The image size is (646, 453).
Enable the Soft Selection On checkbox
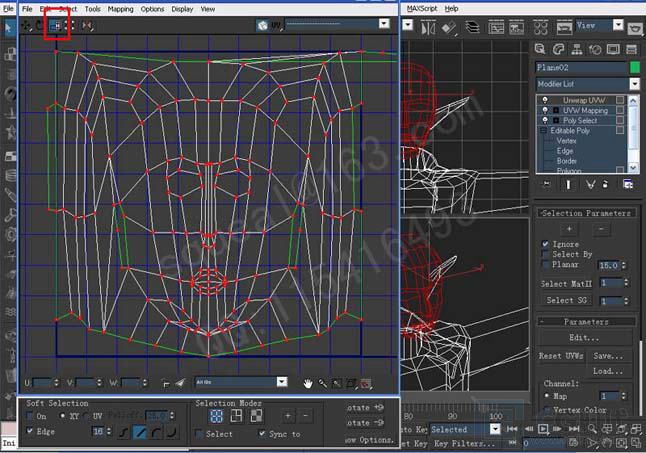pos(30,416)
